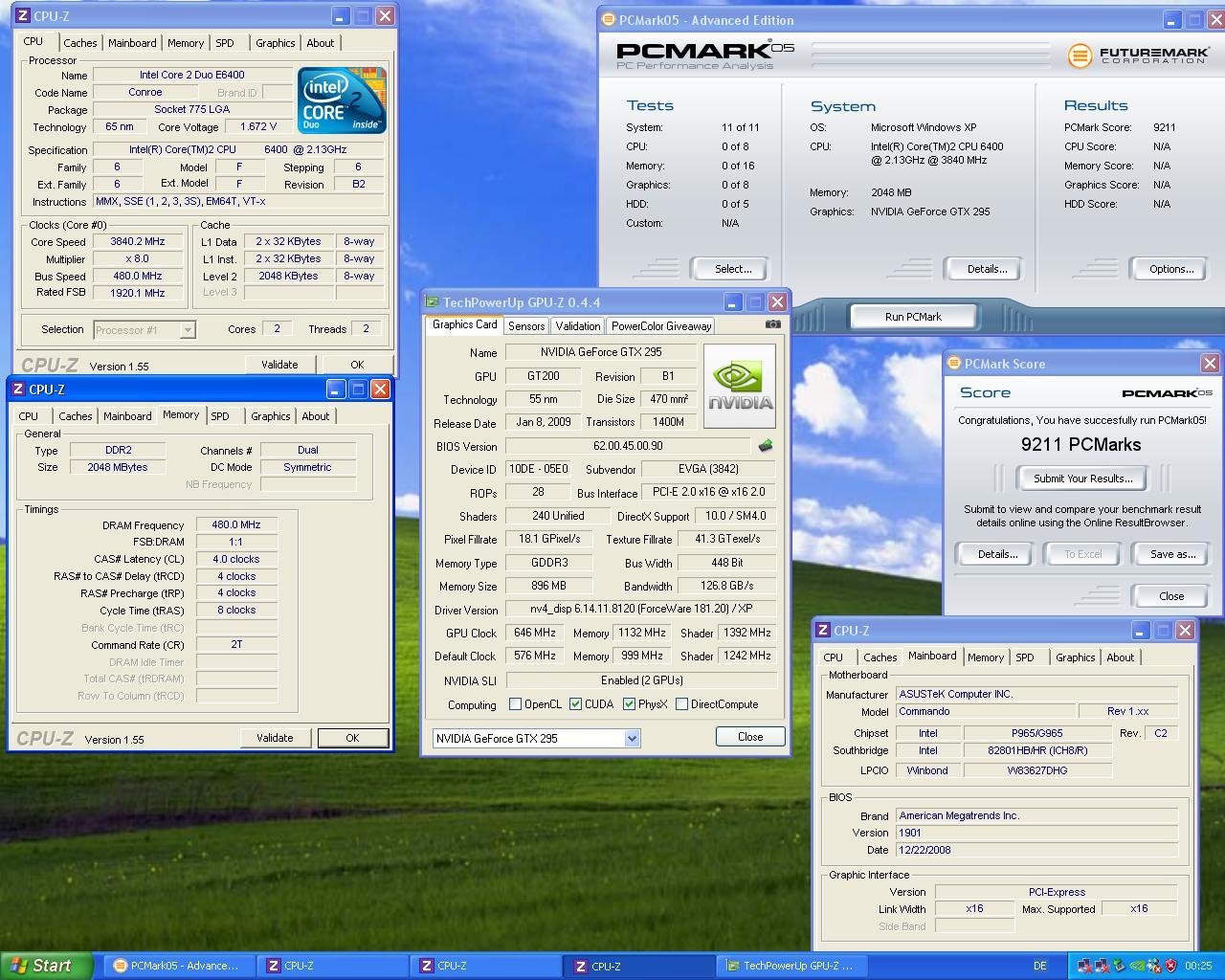Click the NVIDIA SLI Enabled (2 GPUs) field

641,680
